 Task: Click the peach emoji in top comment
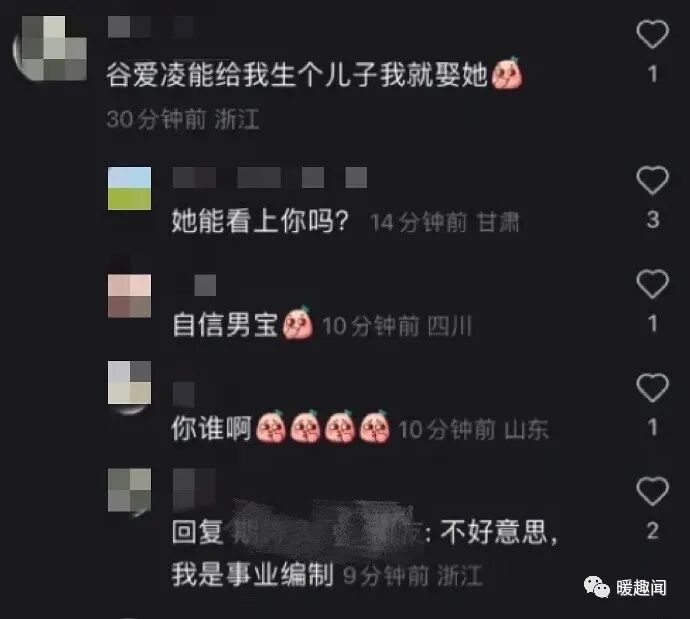[506, 73]
